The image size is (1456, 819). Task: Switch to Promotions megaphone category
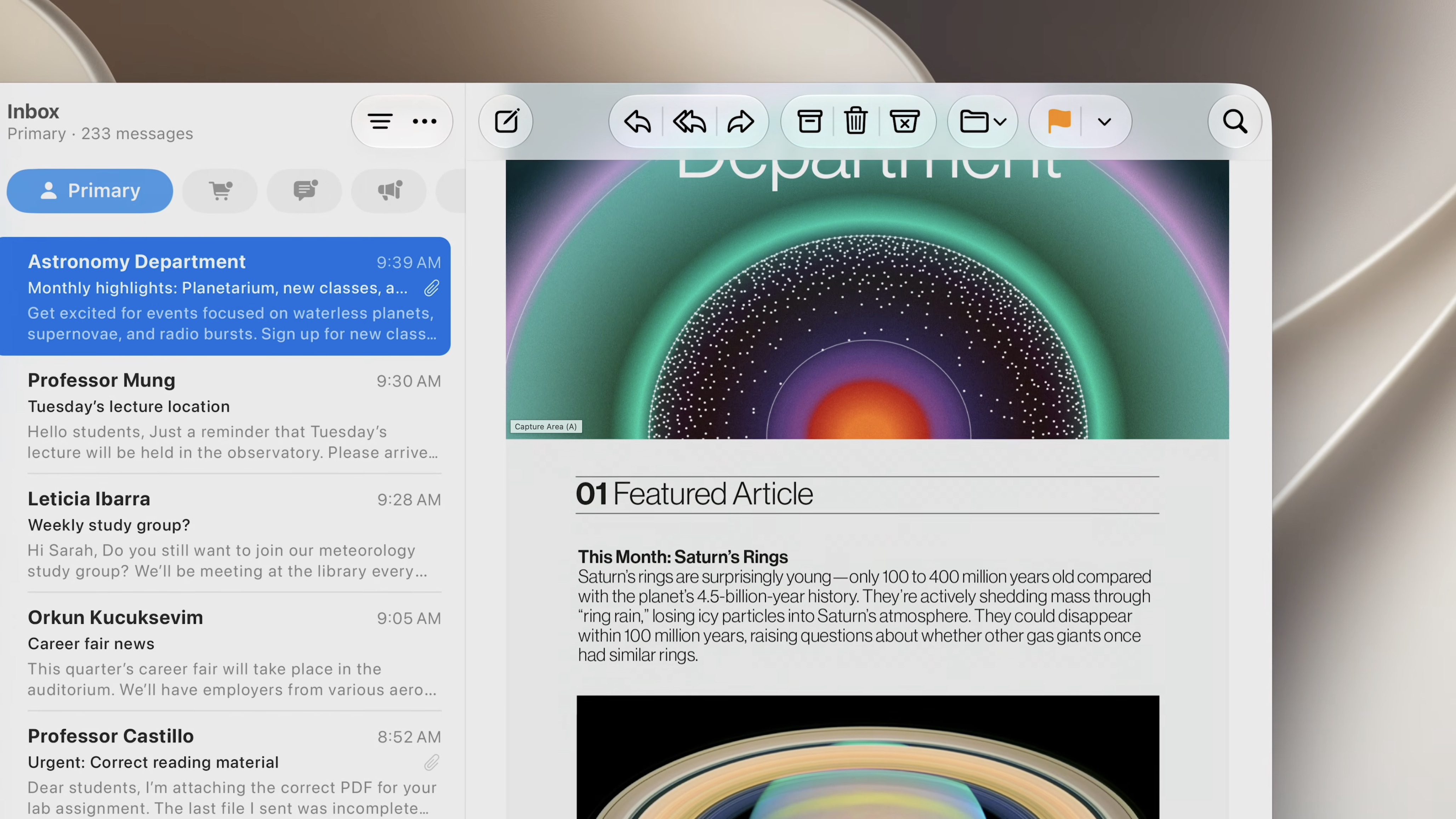tap(389, 191)
